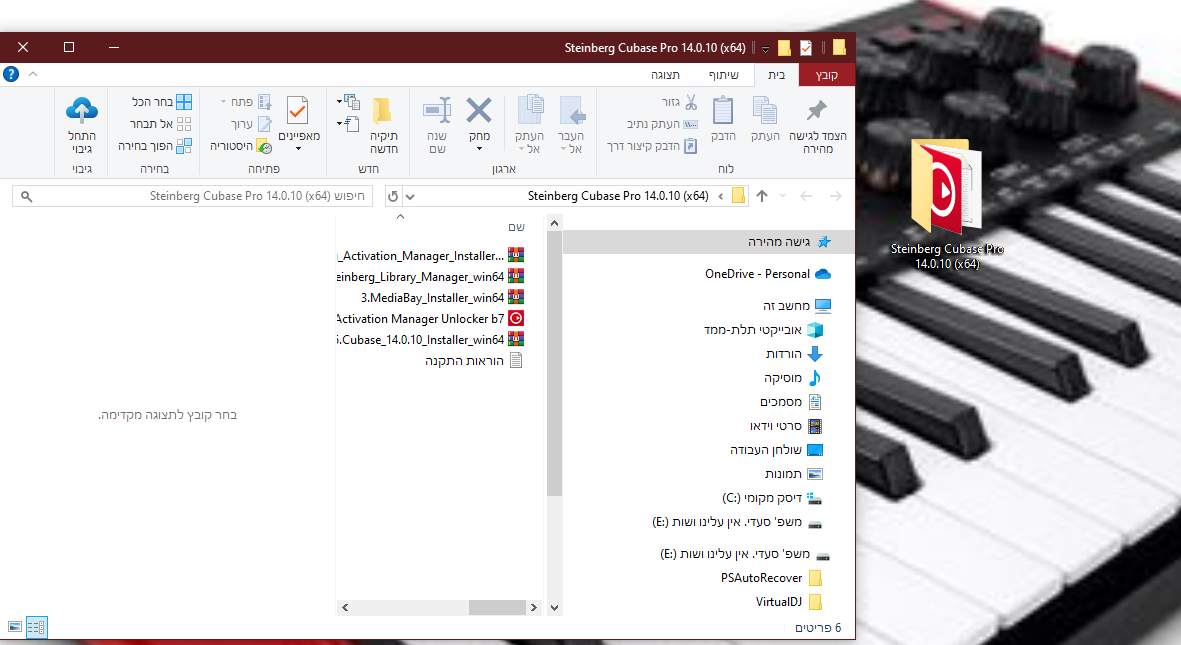Switch to the Share (שיתוף) tab
Image resolution: width=1181 pixels, height=645 pixels.
click(723, 75)
